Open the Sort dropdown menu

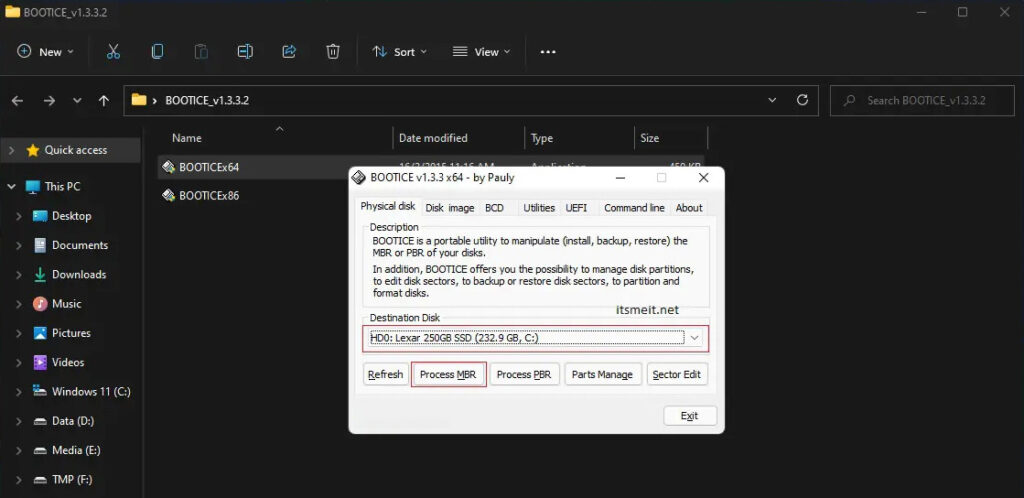click(x=399, y=51)
